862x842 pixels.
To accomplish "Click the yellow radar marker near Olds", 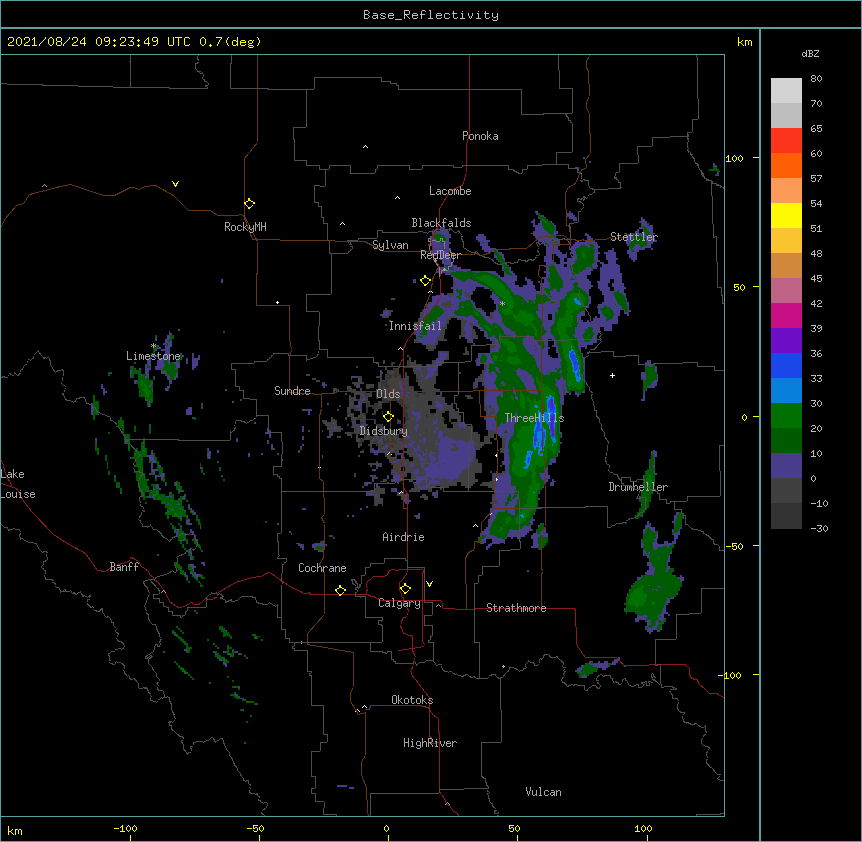I will pos(388,416).
